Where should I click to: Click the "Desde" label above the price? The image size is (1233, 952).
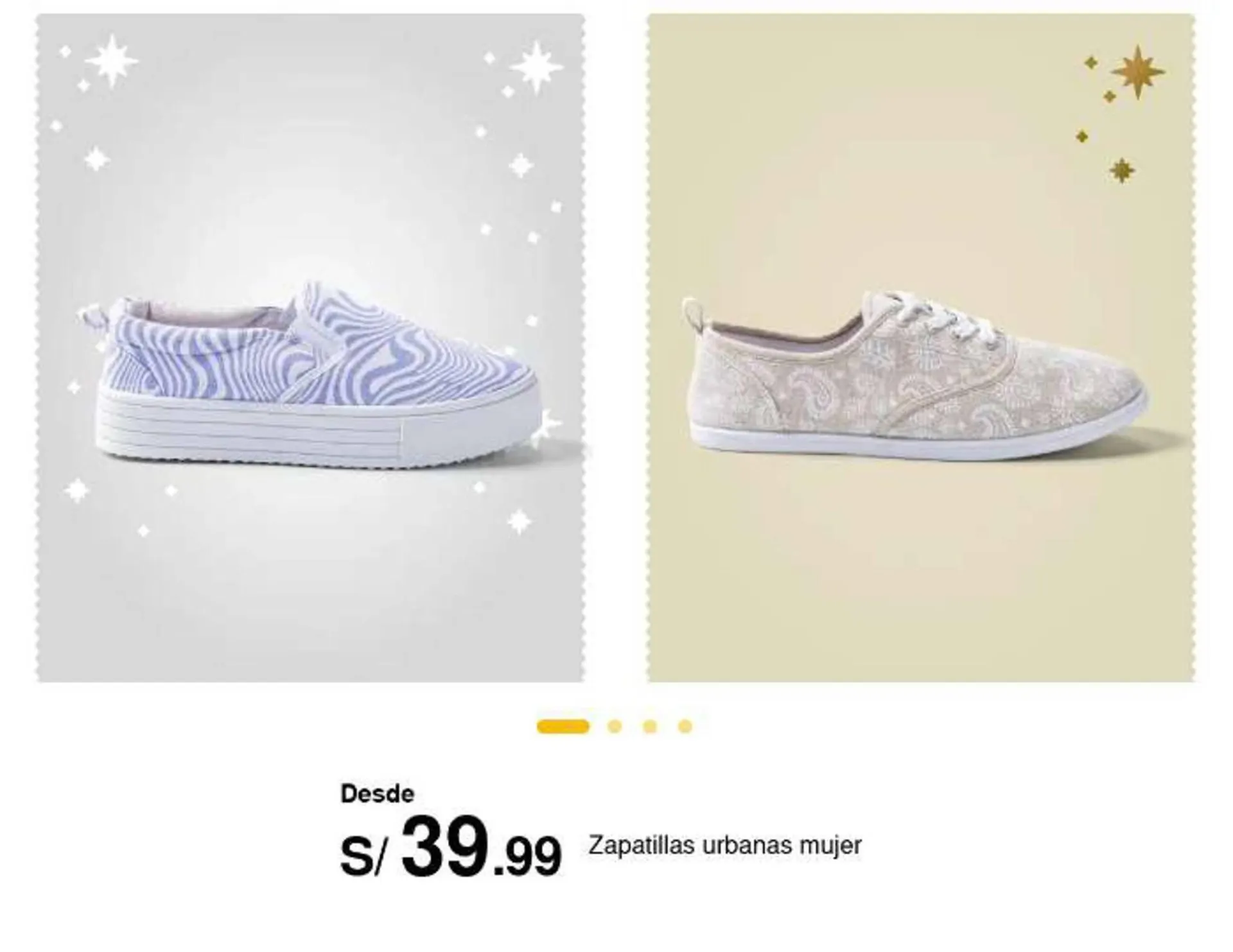pyautogui.click(x=377, y=794)
